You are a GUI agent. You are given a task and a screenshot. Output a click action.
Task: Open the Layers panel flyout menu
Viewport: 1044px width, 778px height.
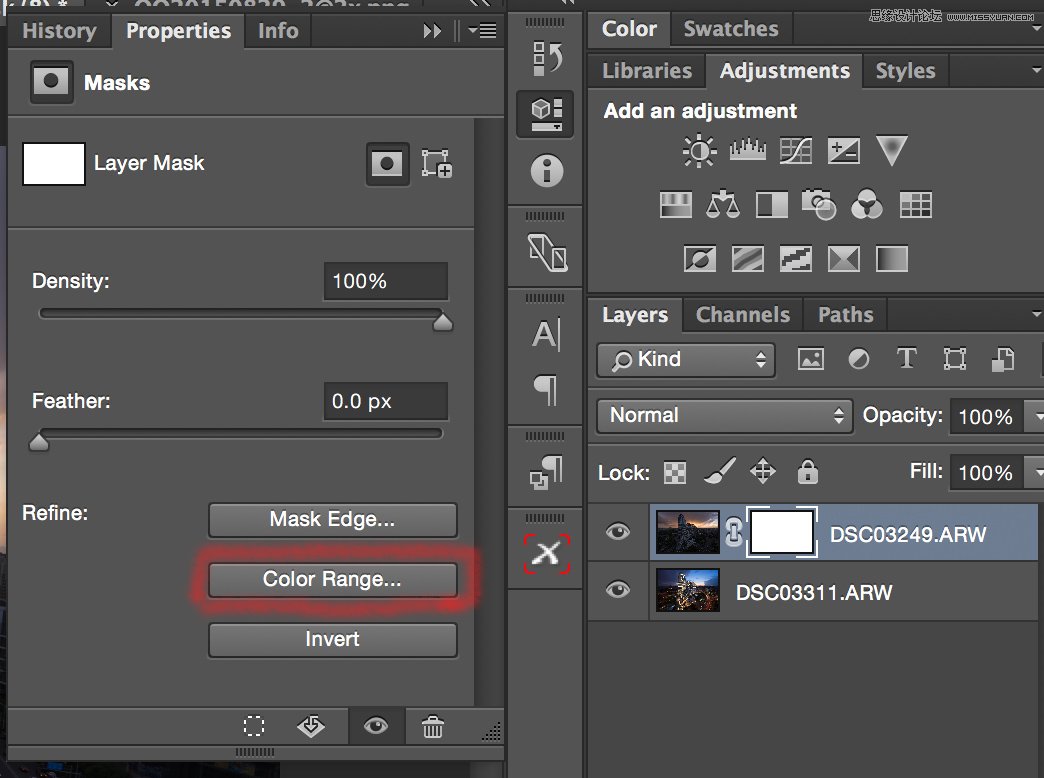(x=1037, y=314)
